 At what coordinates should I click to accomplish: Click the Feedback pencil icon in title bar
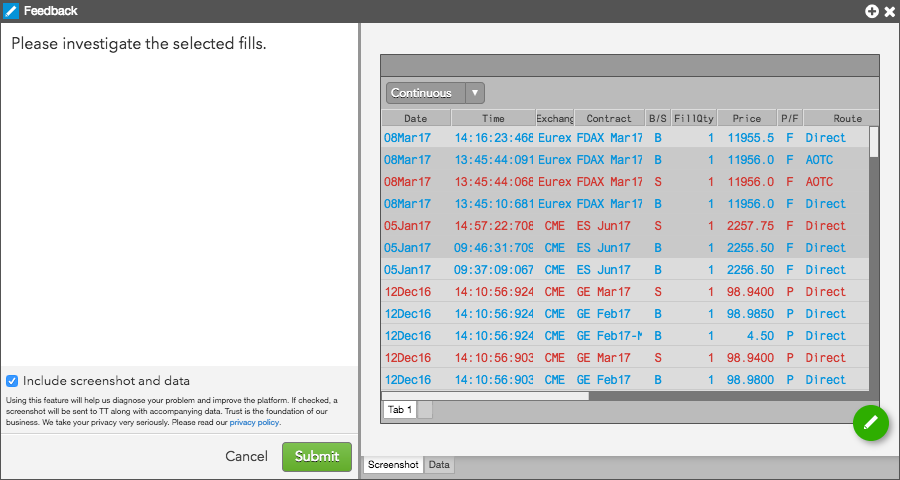pos(11,11)
